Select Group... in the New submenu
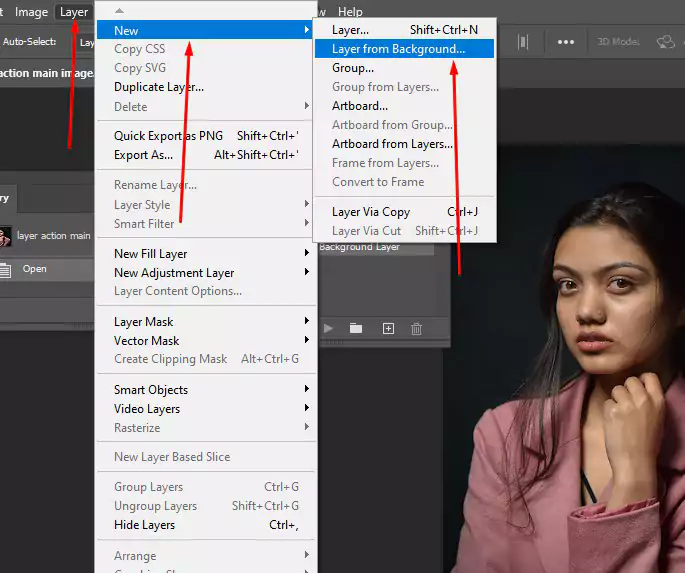Image resolution: width=685 pixels, height=573 pixels. coord(405,68)
